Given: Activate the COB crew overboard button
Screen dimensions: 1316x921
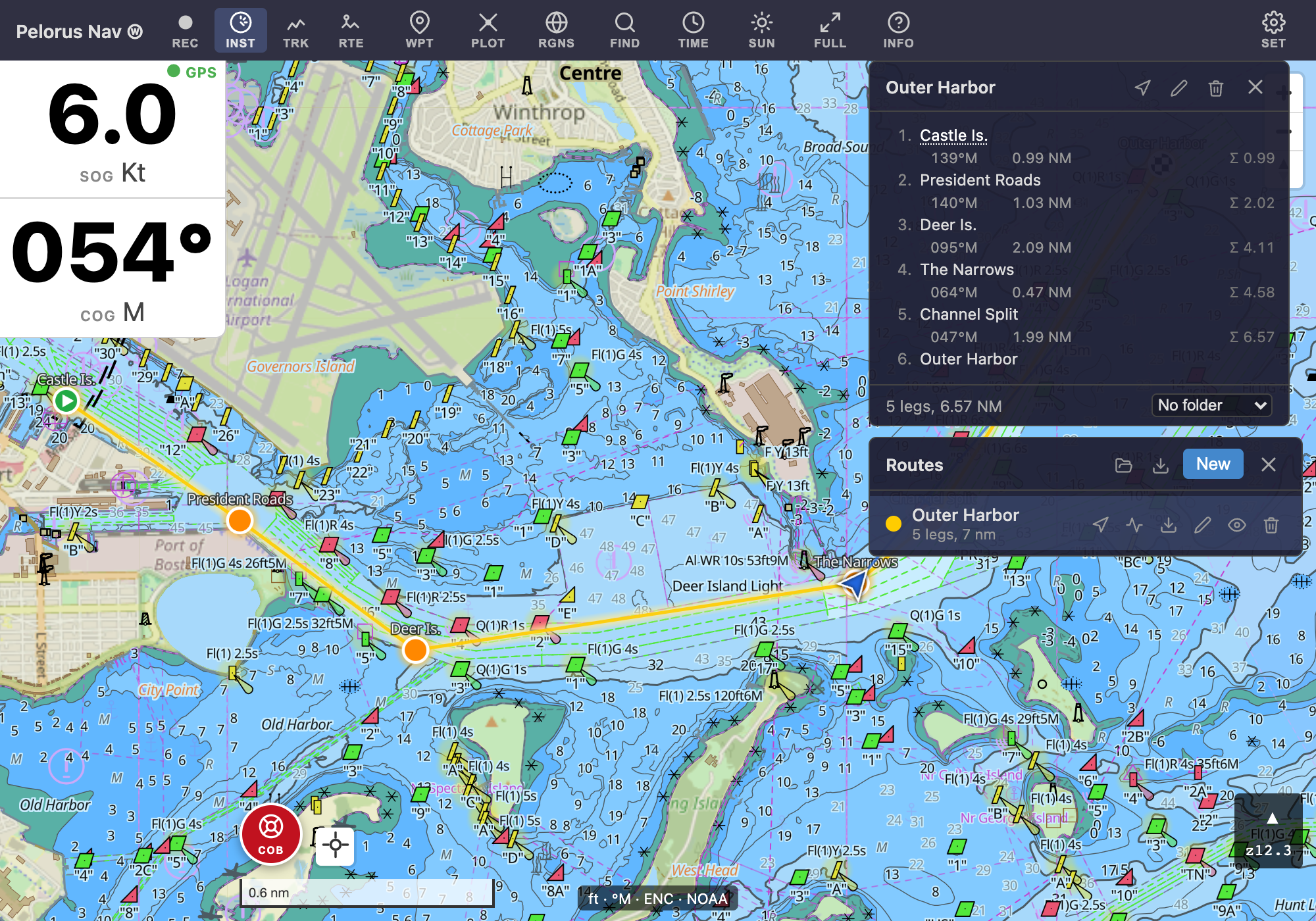Looking at the screenshot, I should tap(270, 834).
